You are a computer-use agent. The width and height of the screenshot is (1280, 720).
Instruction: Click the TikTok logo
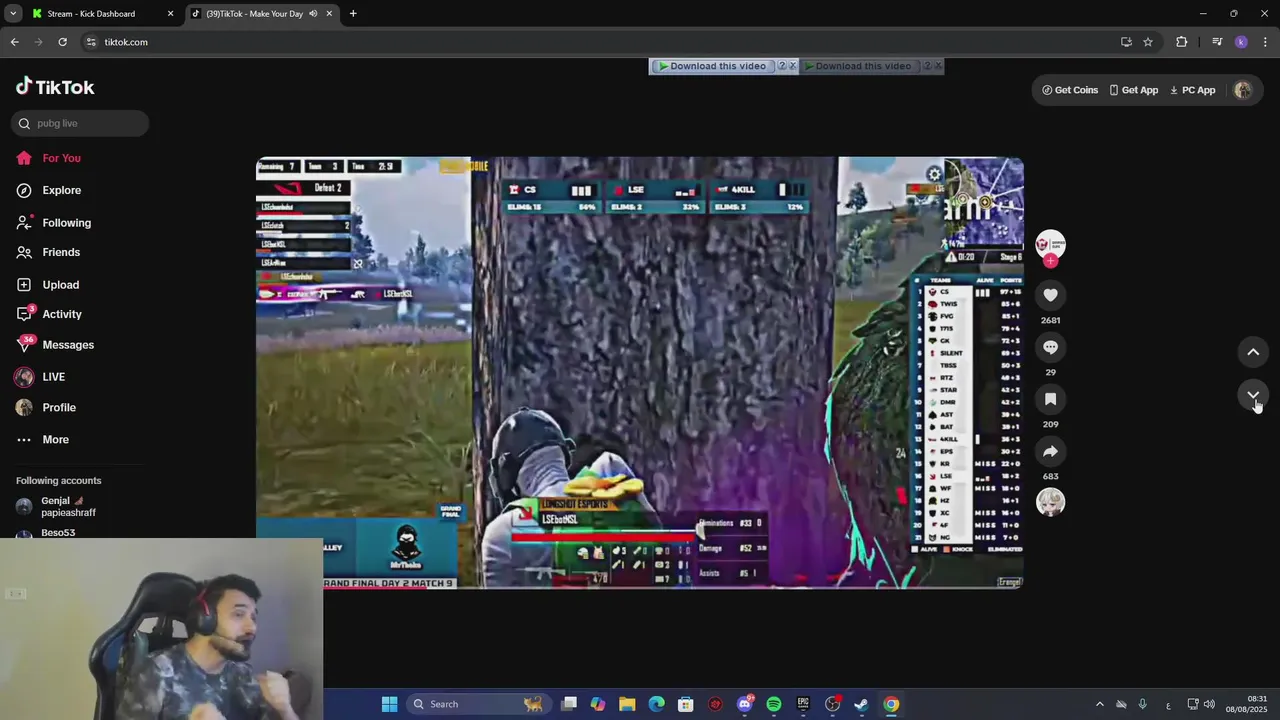coord(55,87)
